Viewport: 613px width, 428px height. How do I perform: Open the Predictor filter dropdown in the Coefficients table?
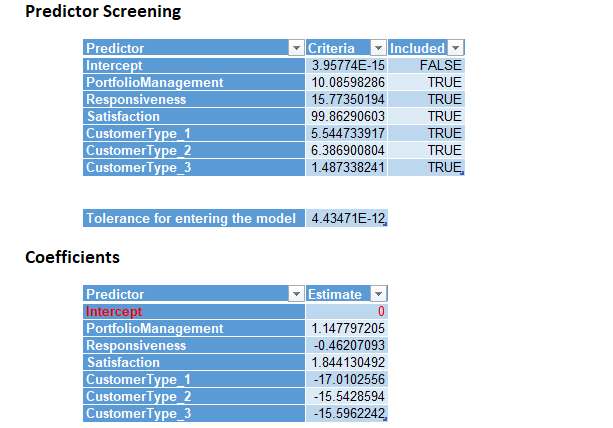(x=296, y=294)
